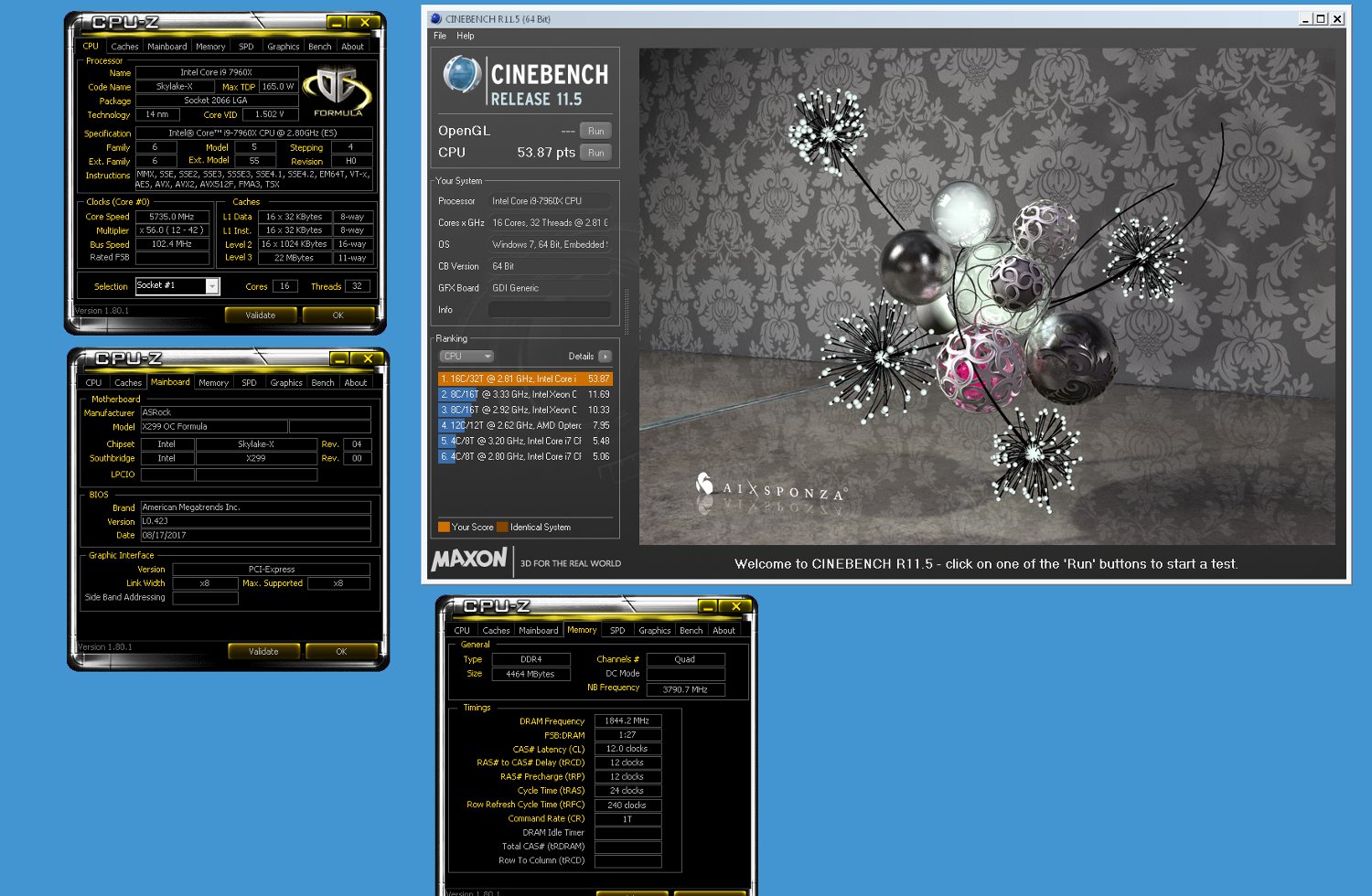Close the Memory CPU-Z window
The height and width of the screenshot is (896, 1372).
(735, 606)
